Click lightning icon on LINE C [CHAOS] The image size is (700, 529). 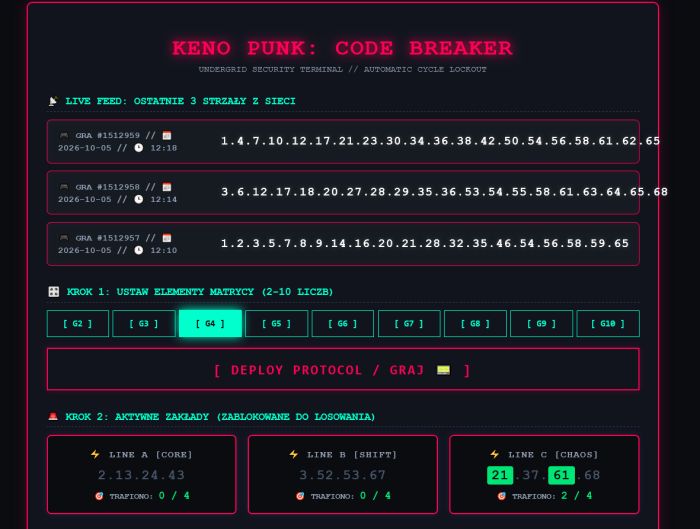(x=494, y=454)
